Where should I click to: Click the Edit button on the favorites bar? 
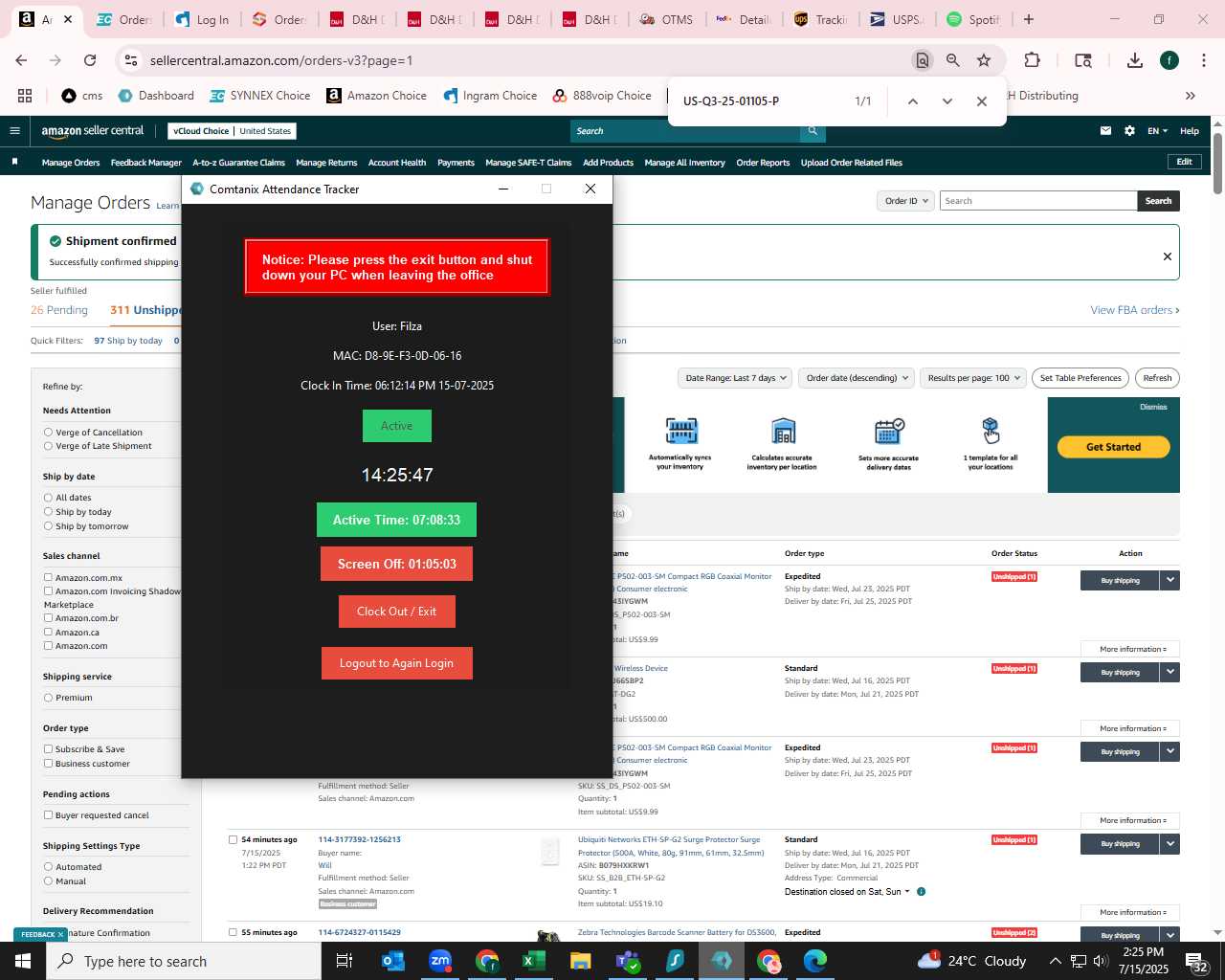[1184, 162]
